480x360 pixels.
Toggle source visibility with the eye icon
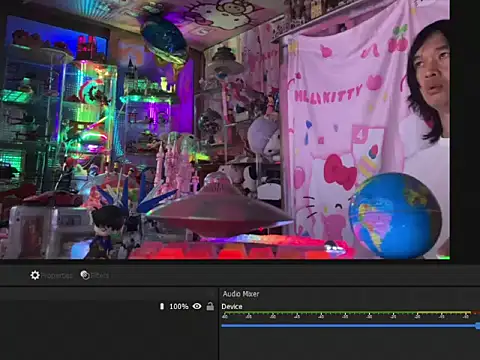[x=197, y=306]
